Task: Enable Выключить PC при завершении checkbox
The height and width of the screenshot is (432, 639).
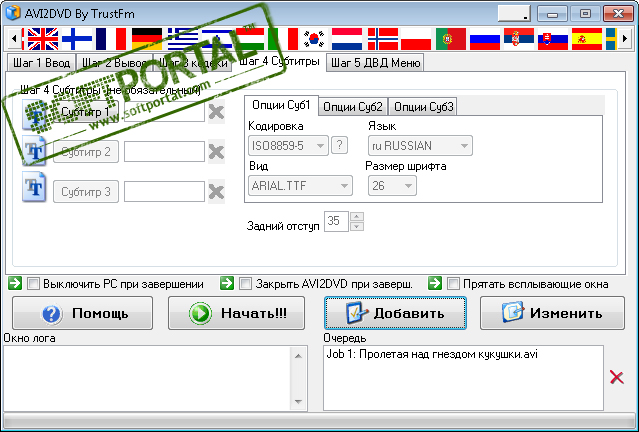Action: [x=33, y=284]
